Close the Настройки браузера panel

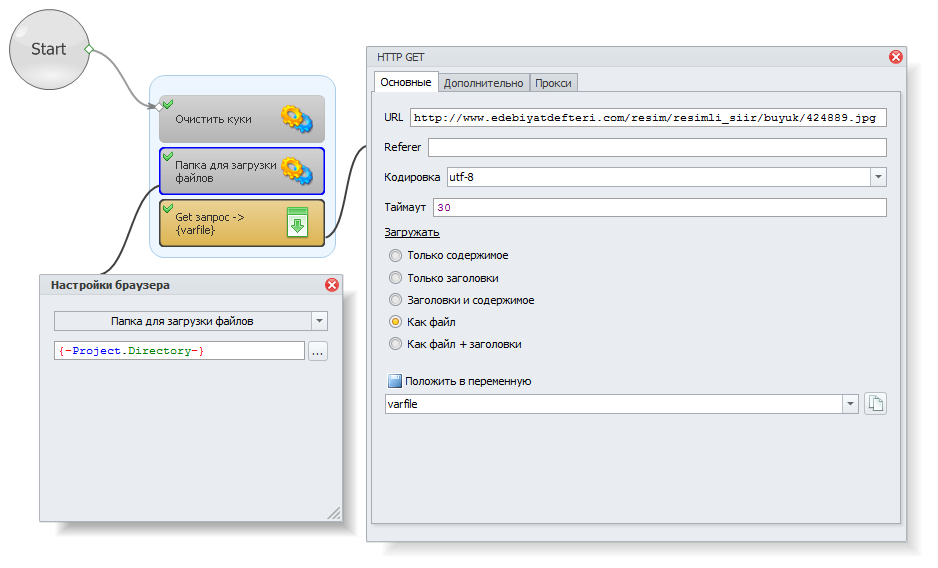point(332,285)
